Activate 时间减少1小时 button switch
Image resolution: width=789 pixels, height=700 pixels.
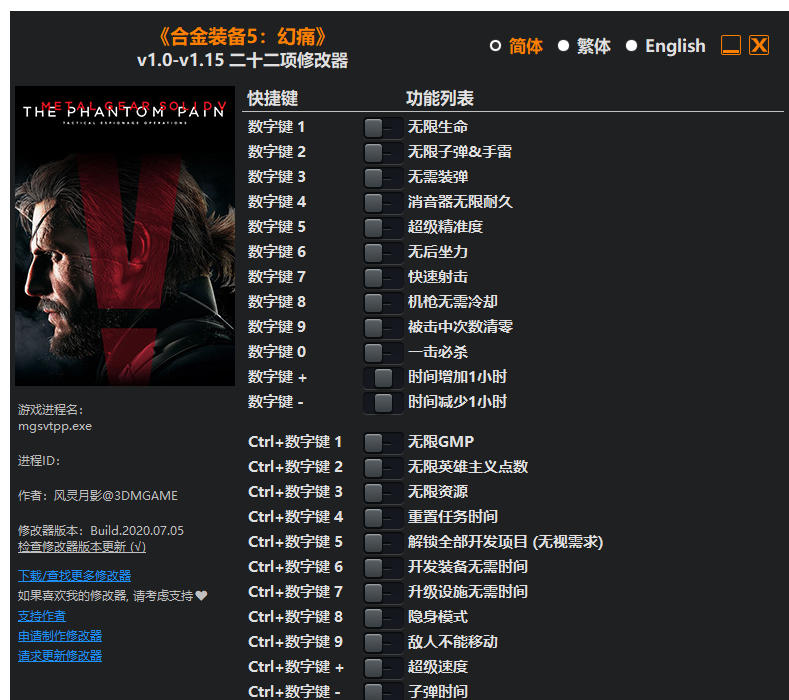click(x=383, y=403)
